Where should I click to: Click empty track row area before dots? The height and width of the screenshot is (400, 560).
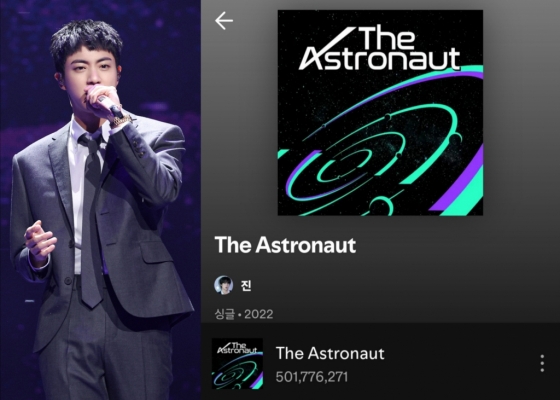(x=461, y=363)
